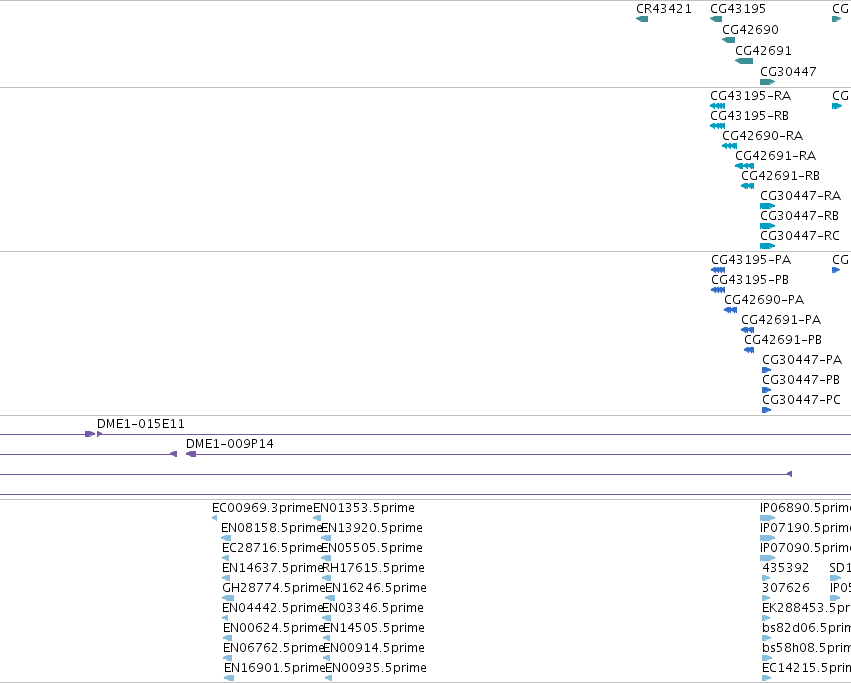Select the DME1-009P14 BAC end glyph
This screenshot has height=683, width=851.
click(x=191, y=454)
